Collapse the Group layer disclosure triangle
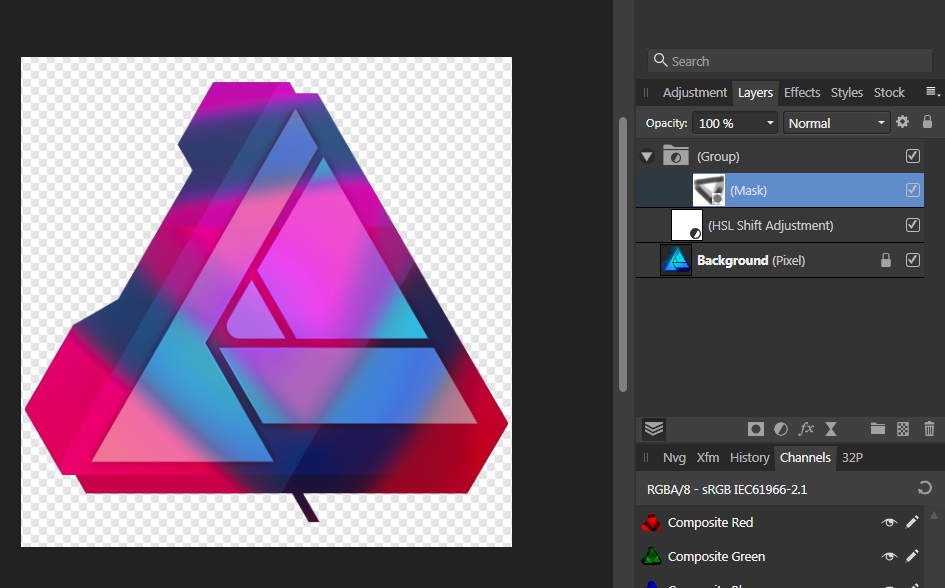Viewport: 945px width, 588px height. click(647, 157)
